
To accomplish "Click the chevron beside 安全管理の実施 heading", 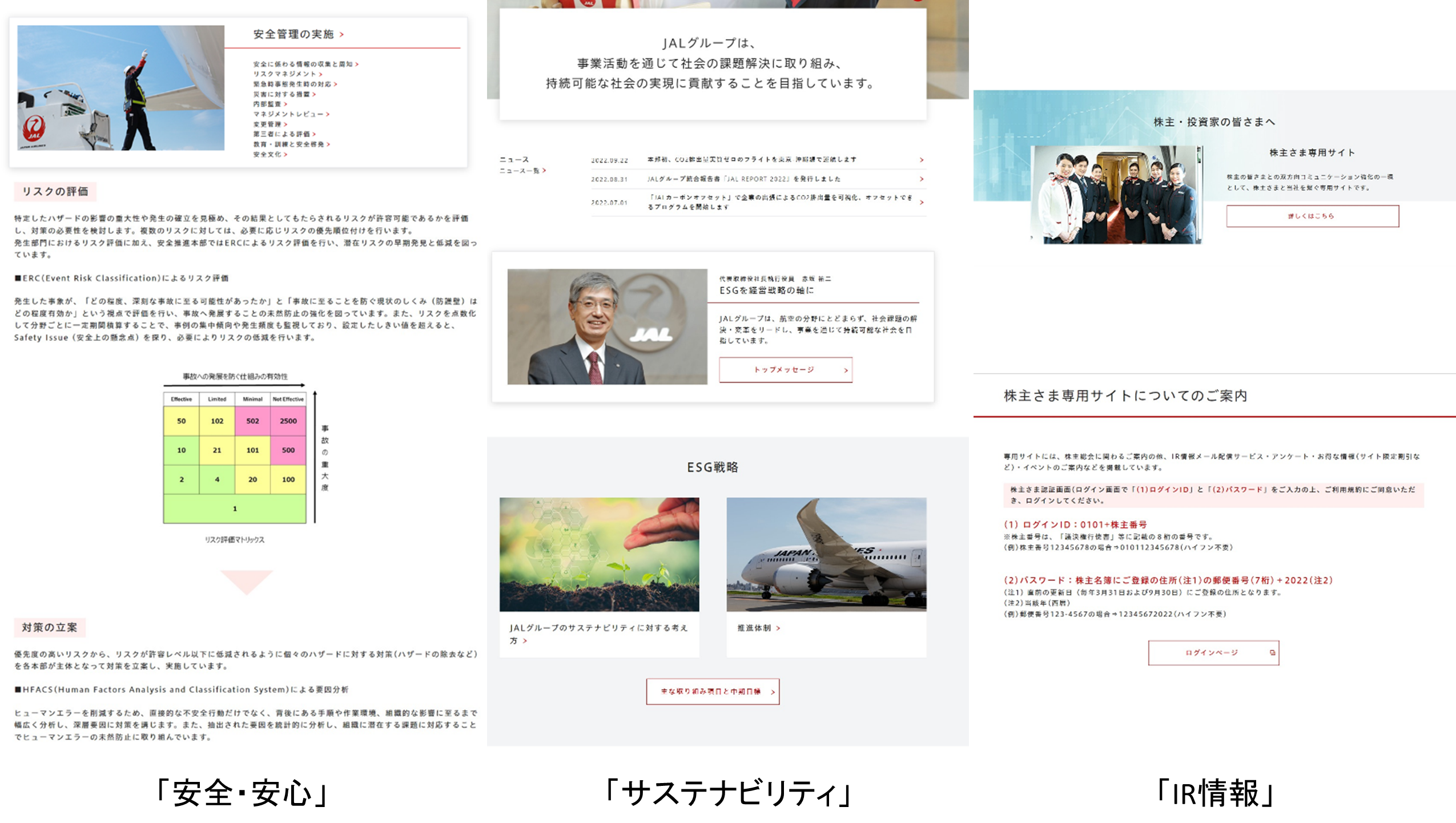I will click(x=341, y=35).
